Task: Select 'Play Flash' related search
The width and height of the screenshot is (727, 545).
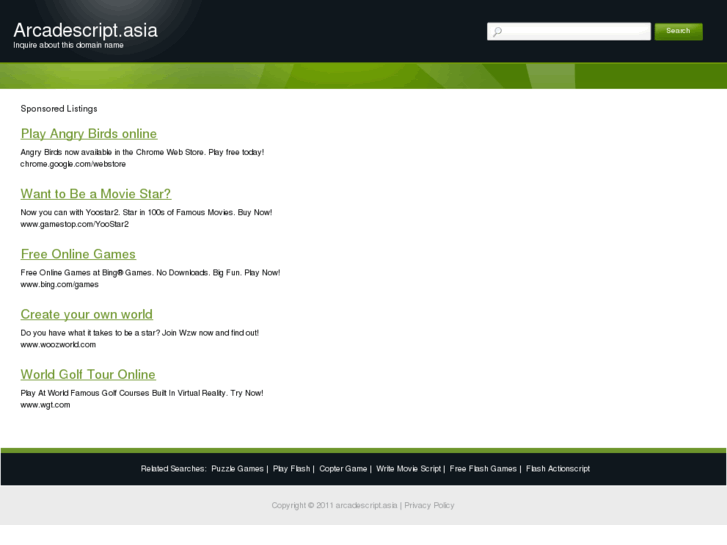Action: (291, 469)
